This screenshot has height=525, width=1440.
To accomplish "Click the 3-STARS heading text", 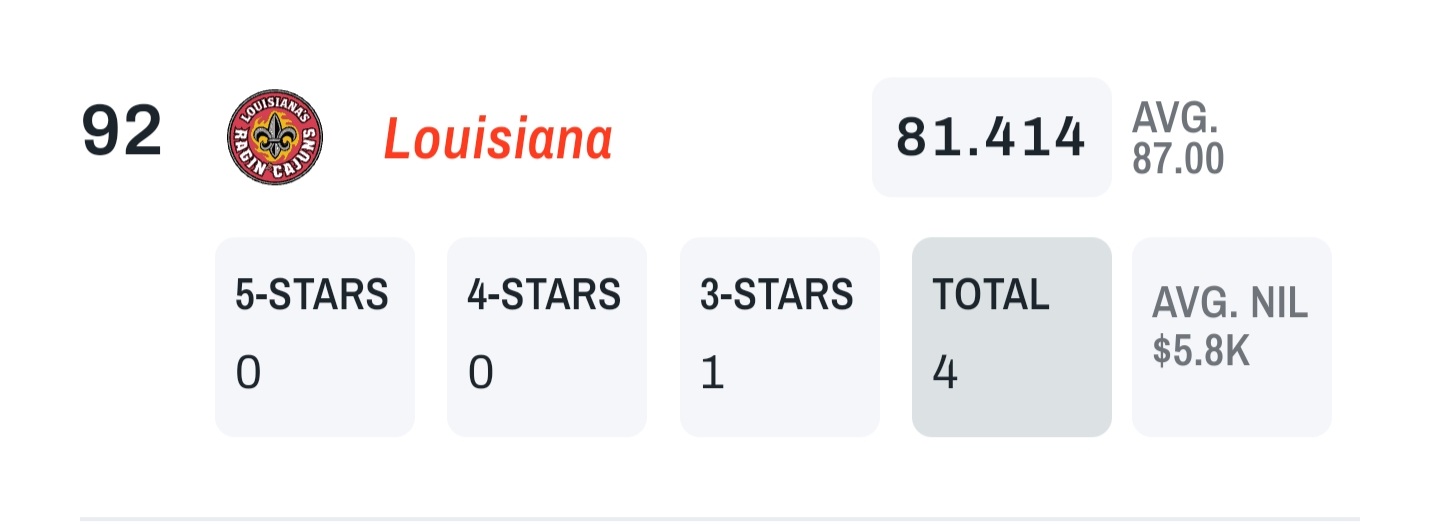I will pos(777,295).
